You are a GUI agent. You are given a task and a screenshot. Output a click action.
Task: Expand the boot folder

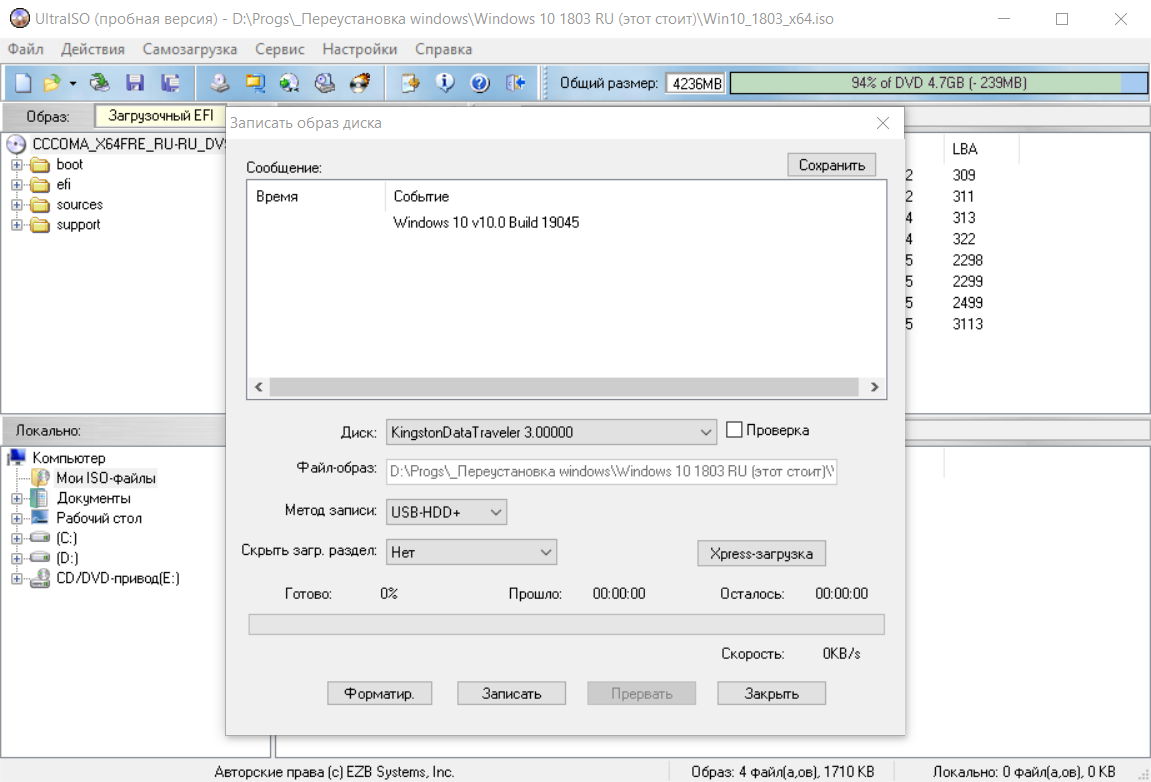(x=16, y=164)
